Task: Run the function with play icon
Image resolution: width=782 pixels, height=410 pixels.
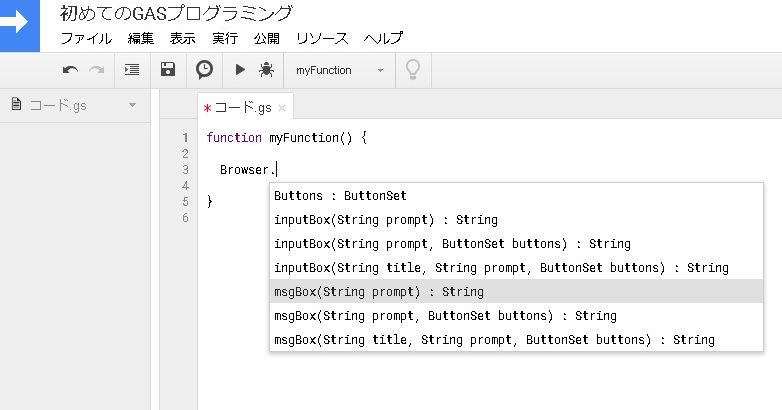Action: coord(240,70)
